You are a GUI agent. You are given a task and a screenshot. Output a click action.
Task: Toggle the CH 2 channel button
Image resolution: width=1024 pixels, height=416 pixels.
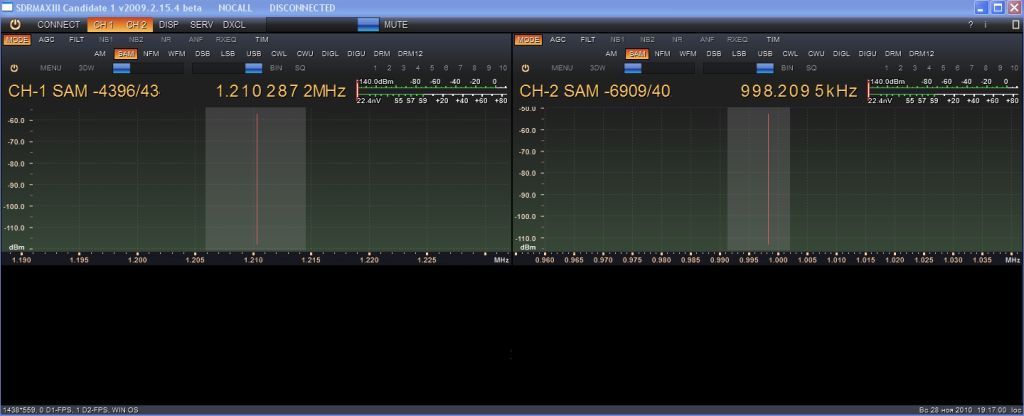(x=136, y=24)
